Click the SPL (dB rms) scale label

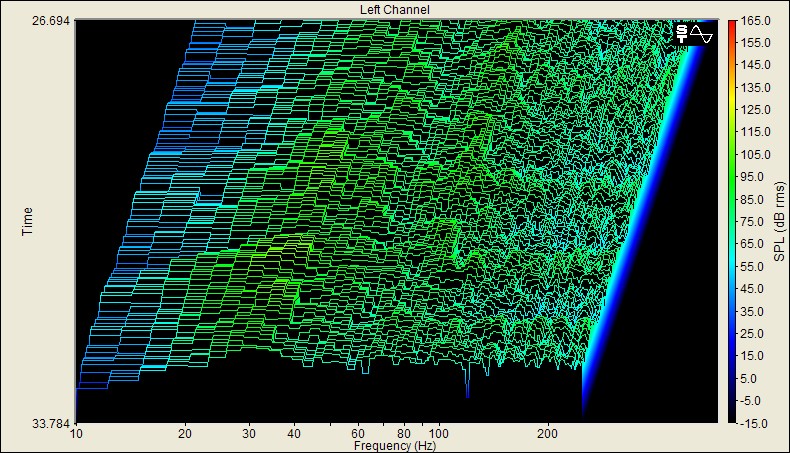(778, 221)
